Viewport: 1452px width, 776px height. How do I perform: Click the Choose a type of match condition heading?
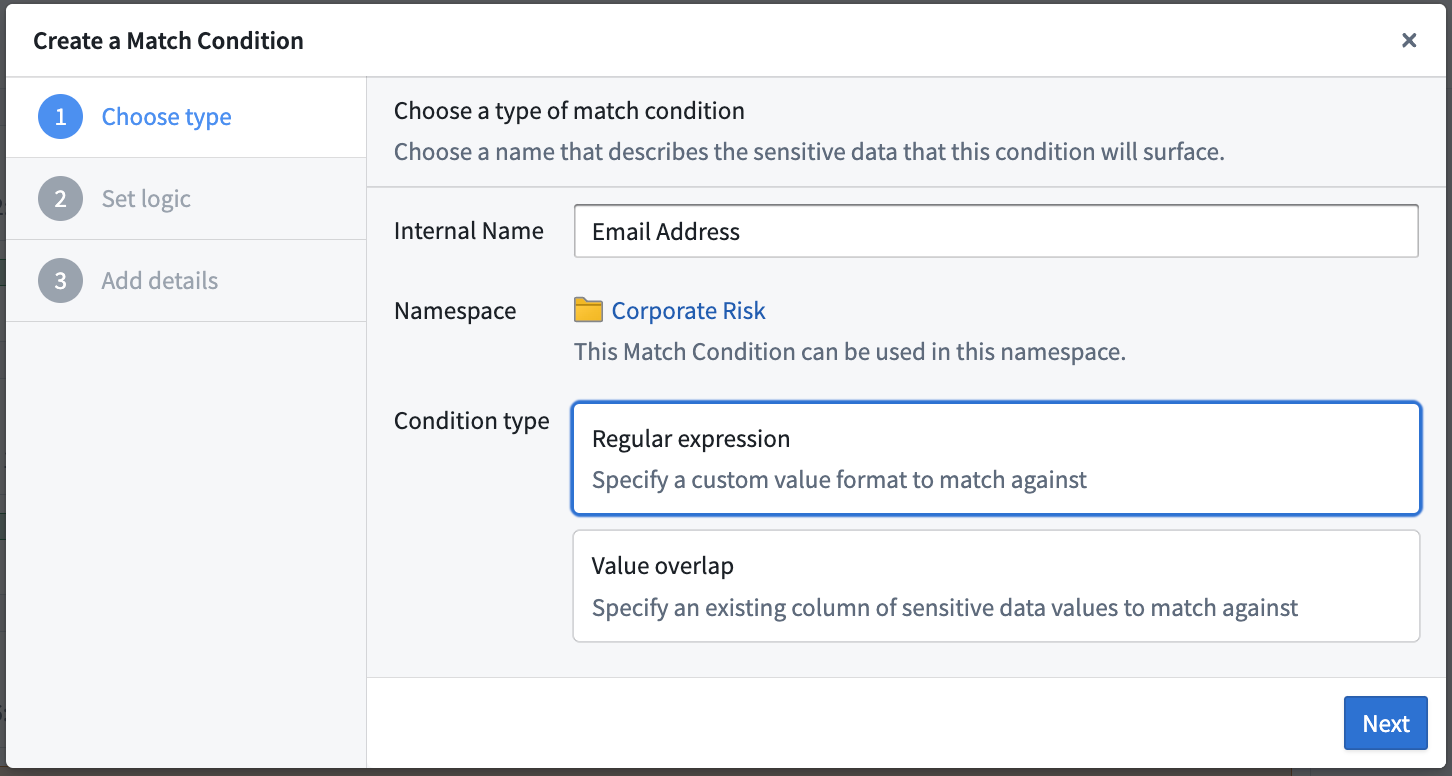[569, 111]
